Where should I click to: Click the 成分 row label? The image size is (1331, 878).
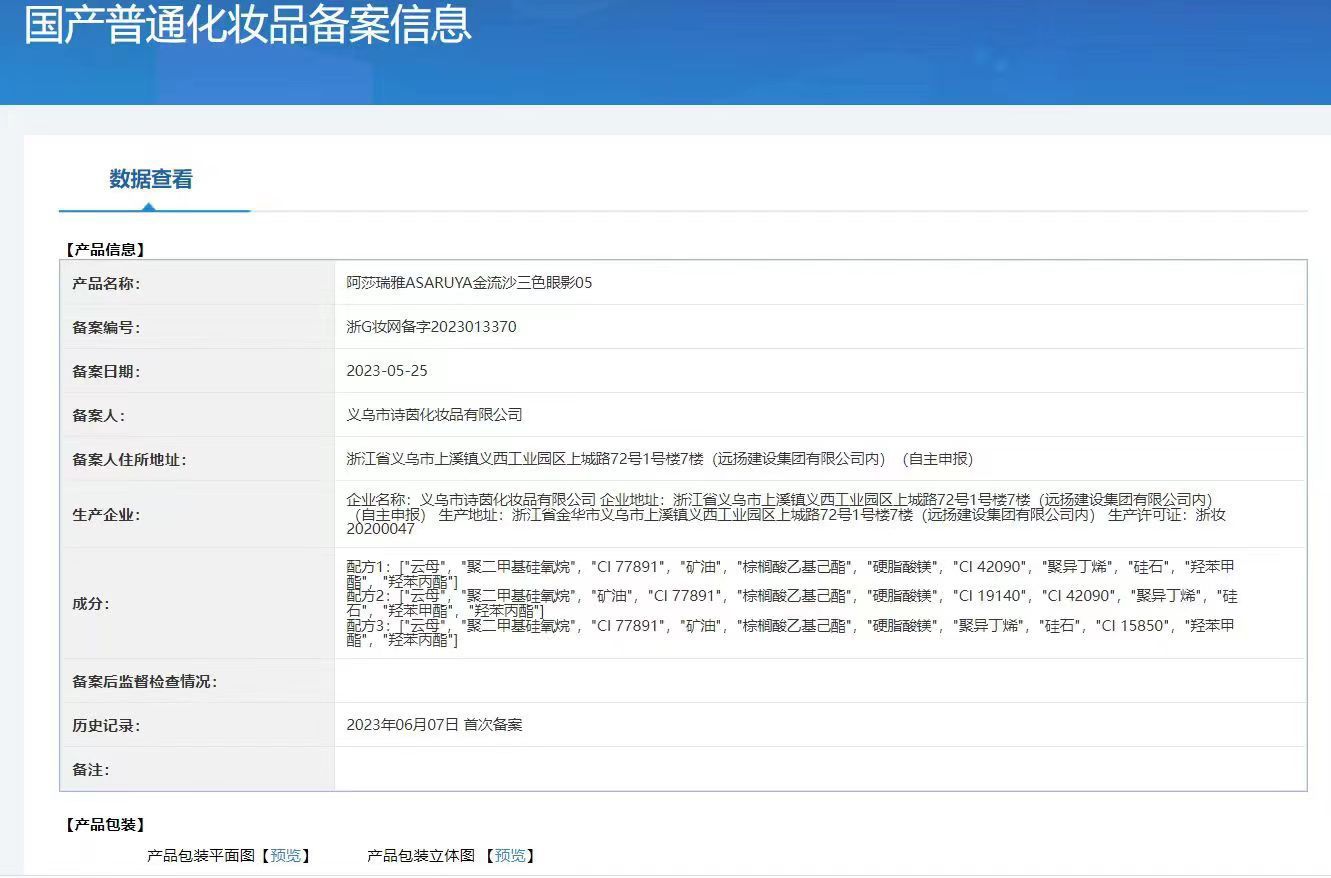tap(90, 604)
